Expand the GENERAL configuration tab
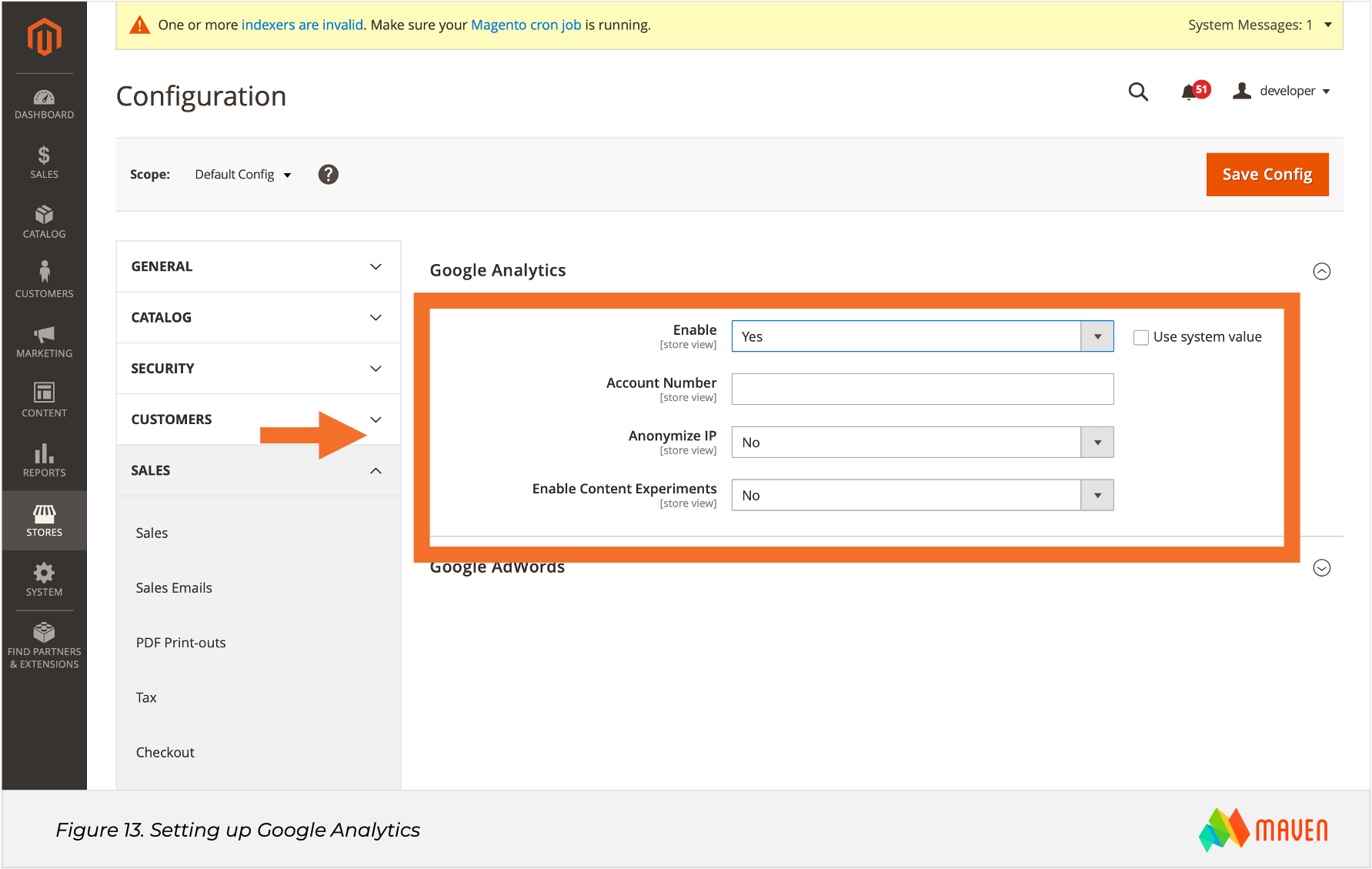The image size is (1372, 869). 259,266
